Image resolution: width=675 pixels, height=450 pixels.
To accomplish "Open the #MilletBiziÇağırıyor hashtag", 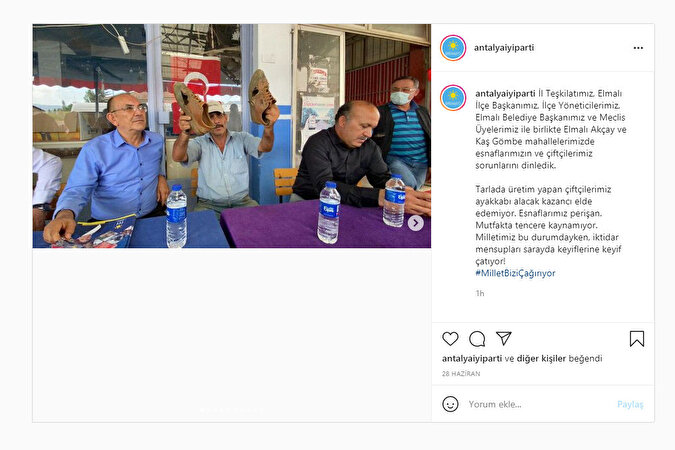I will (x=515, y=273).
